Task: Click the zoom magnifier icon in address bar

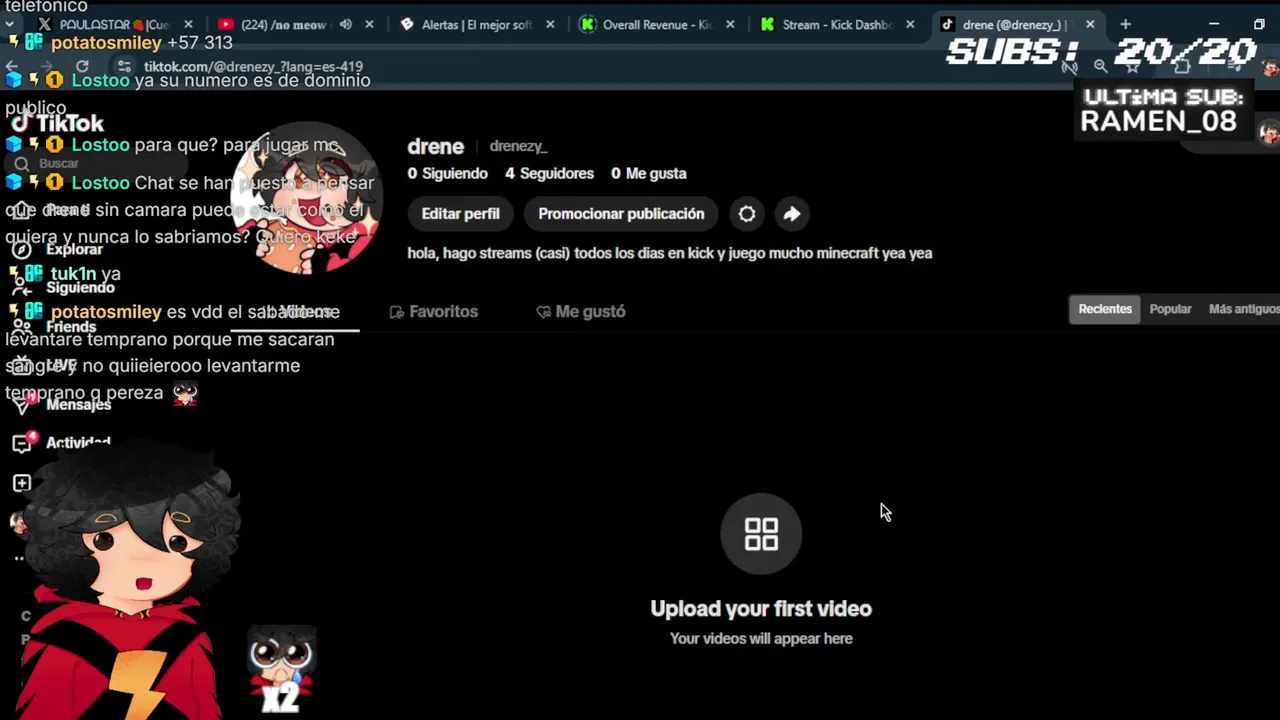Action: [1100, 67]
